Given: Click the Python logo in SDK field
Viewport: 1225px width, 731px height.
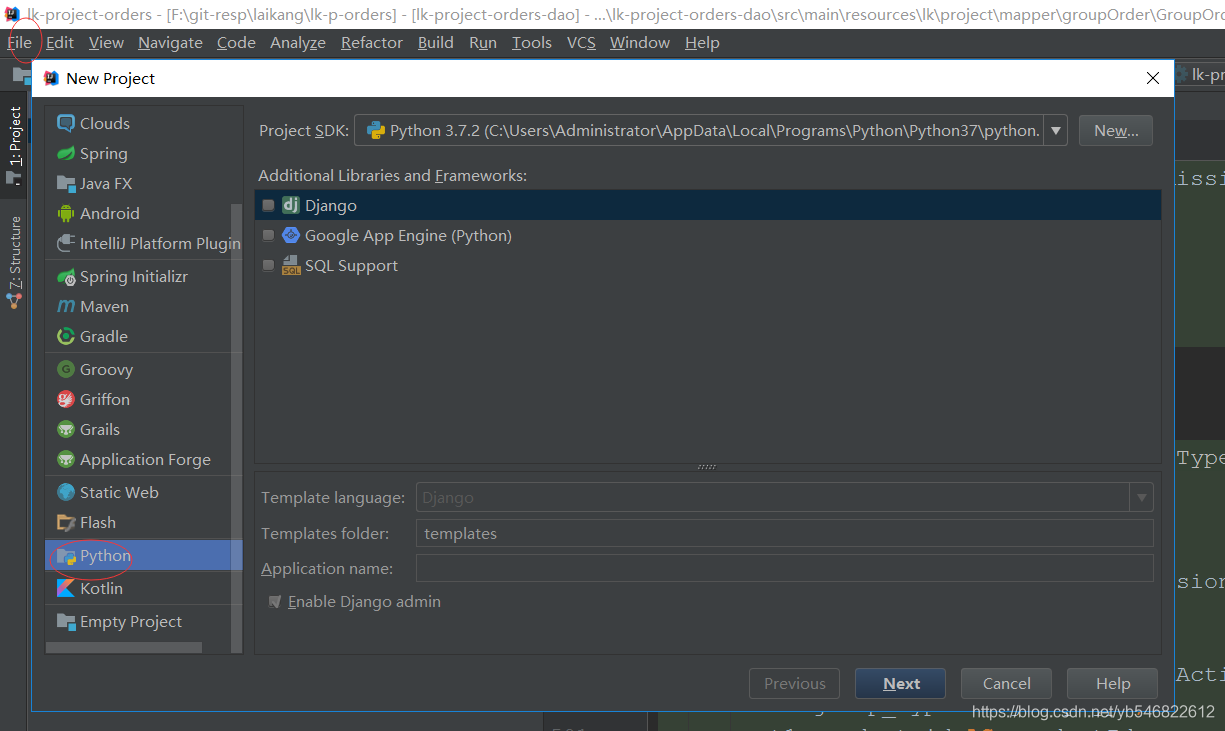Looking at the screenshot, I should [x=376, y=130].
